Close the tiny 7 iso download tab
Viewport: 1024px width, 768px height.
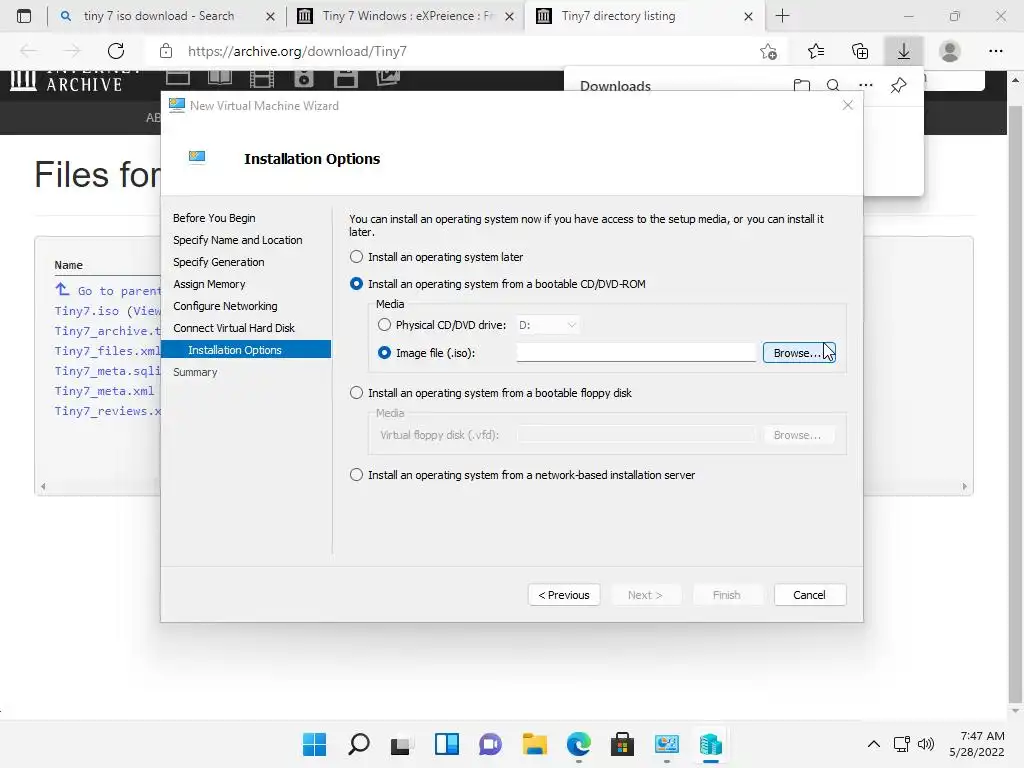[x=270, y=16]
